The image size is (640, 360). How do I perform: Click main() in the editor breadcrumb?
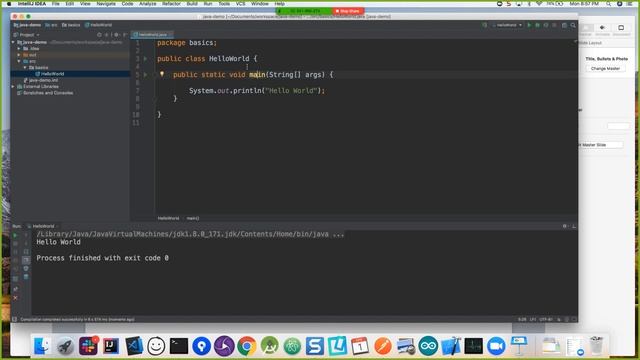(193, 218)
